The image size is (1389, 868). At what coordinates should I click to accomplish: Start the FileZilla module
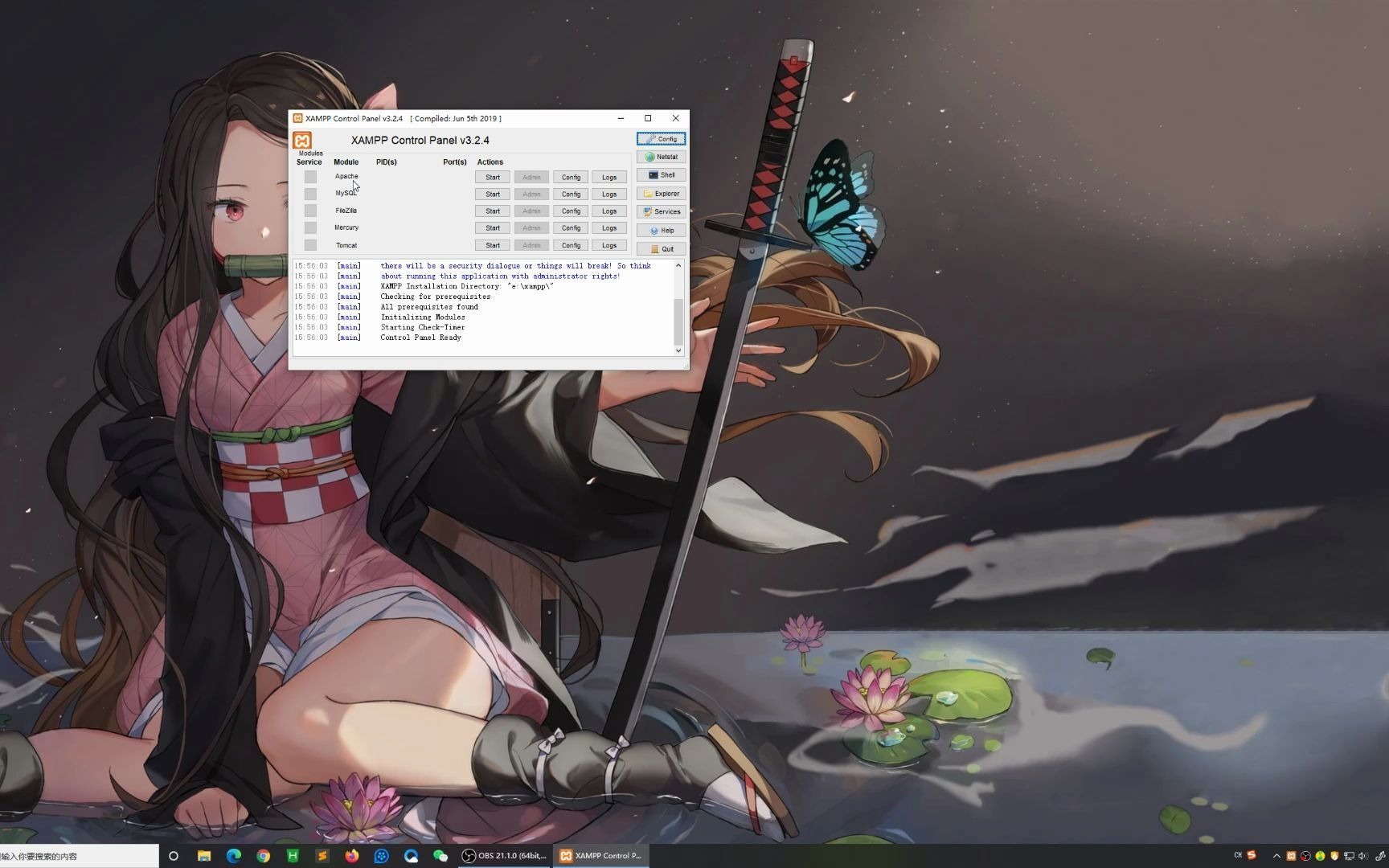[493, 211]
